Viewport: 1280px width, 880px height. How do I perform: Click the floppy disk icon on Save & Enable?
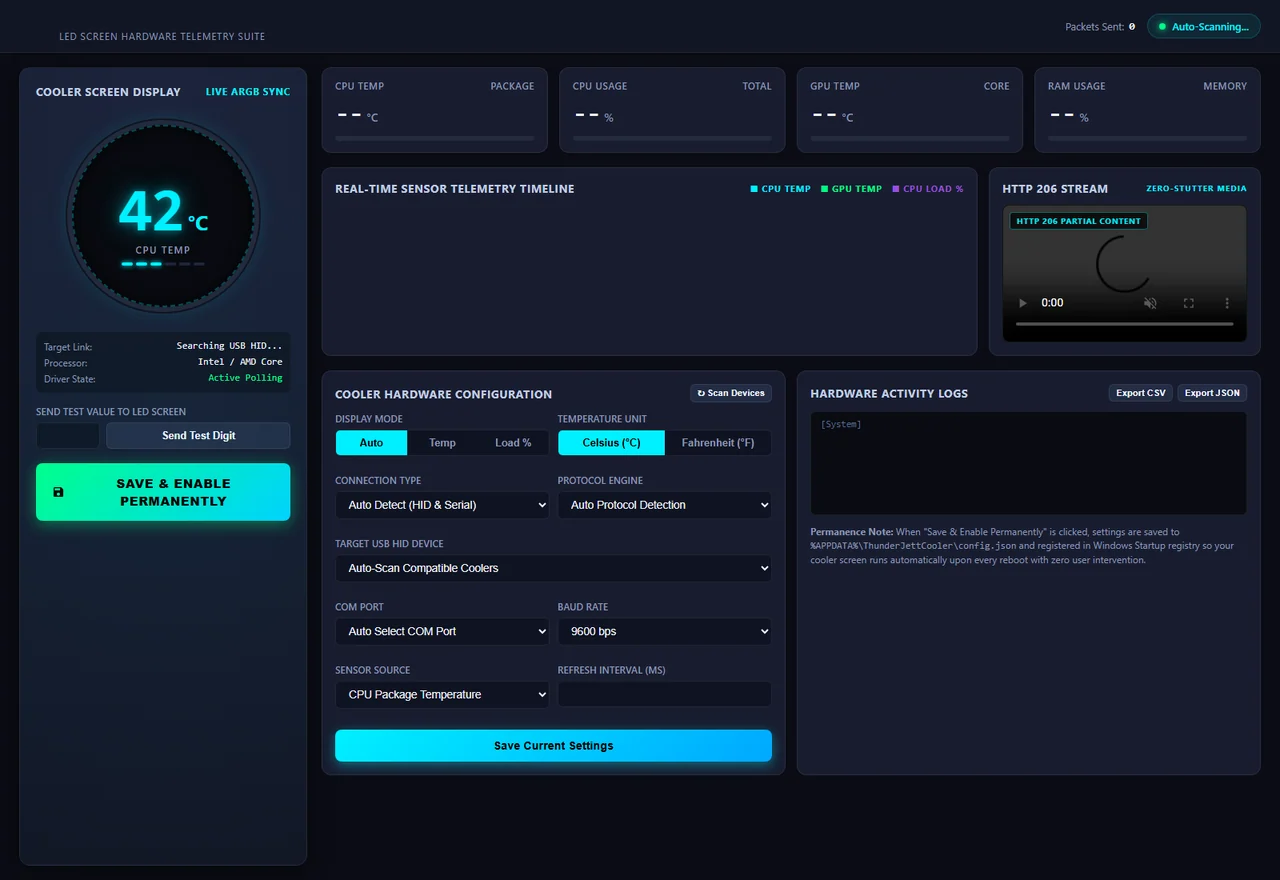point(58,492)
